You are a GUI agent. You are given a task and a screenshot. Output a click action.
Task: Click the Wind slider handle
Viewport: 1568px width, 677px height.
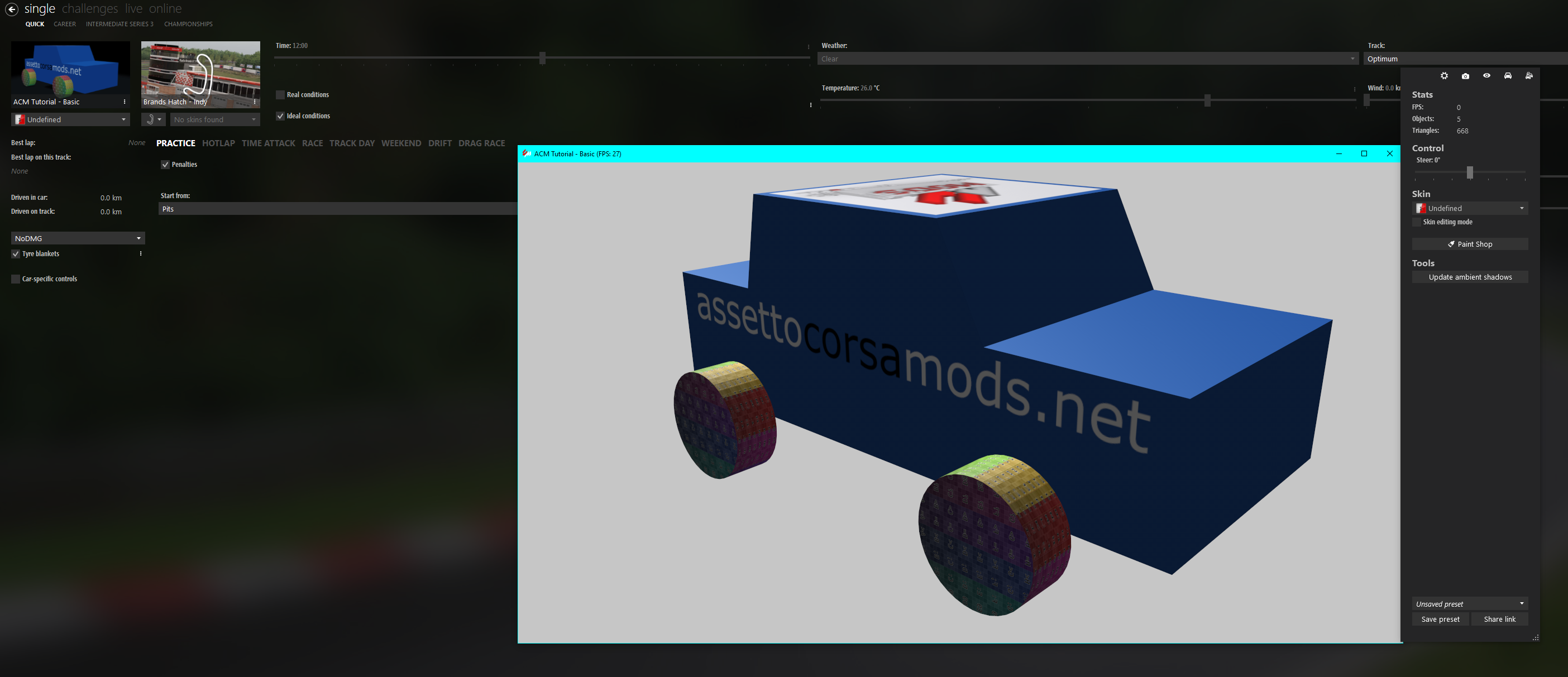(1366, 100)
